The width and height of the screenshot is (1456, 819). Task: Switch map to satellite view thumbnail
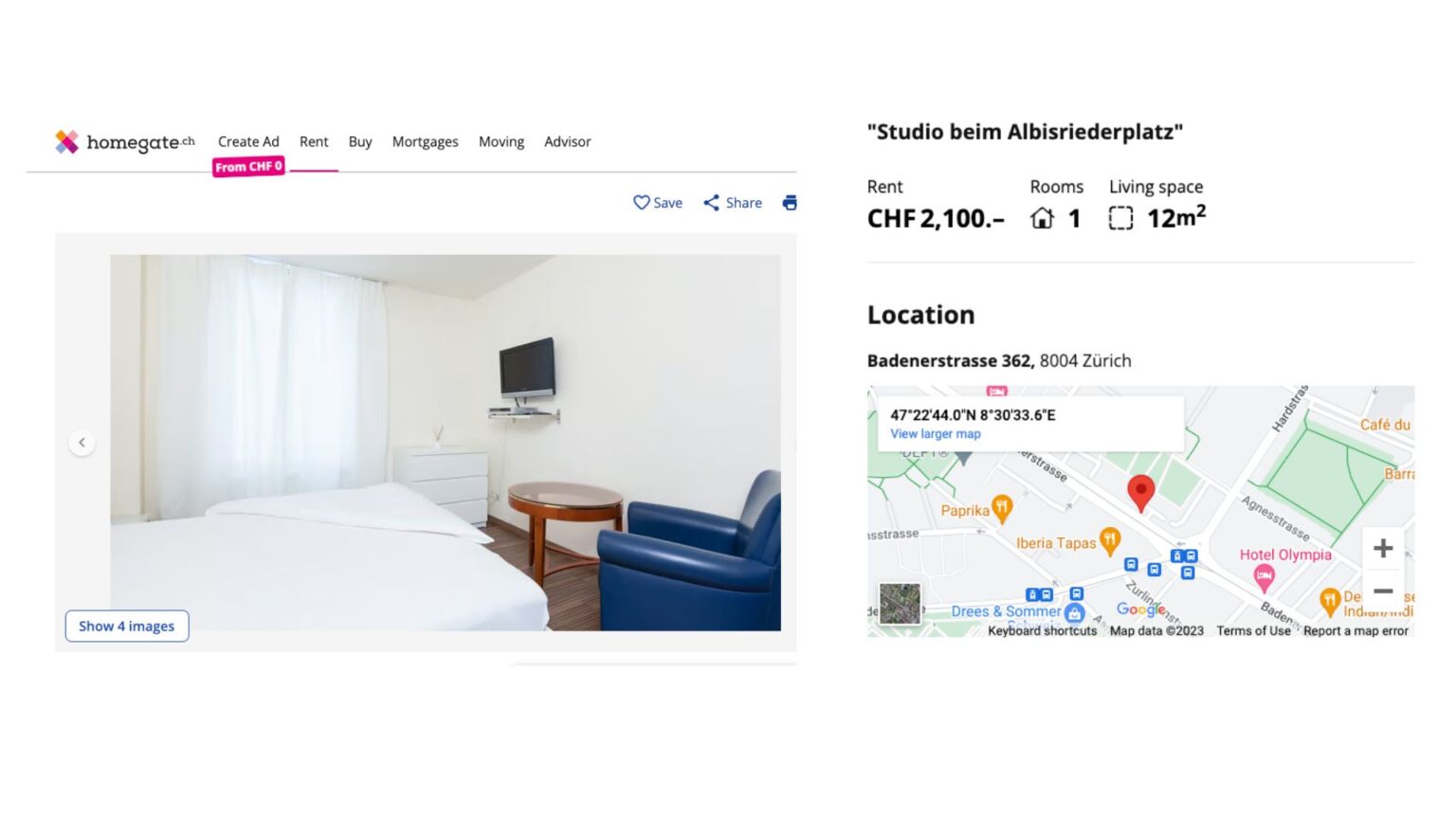click(x=900, y=604)
